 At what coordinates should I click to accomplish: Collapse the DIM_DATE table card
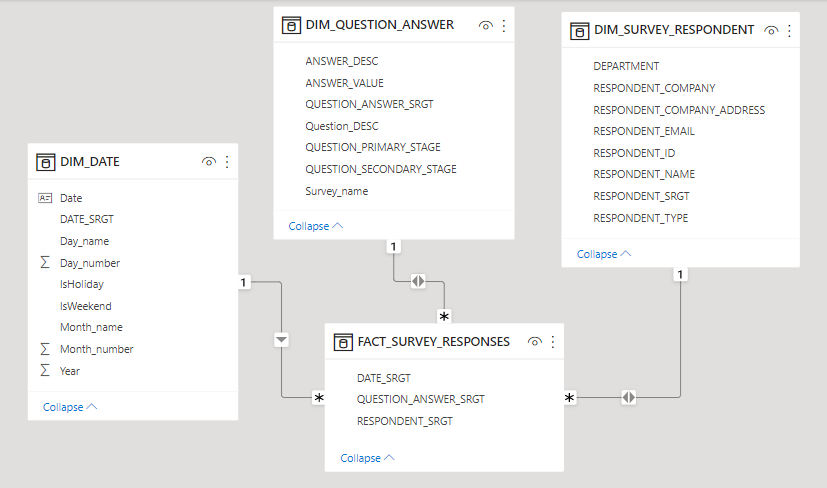70,407
